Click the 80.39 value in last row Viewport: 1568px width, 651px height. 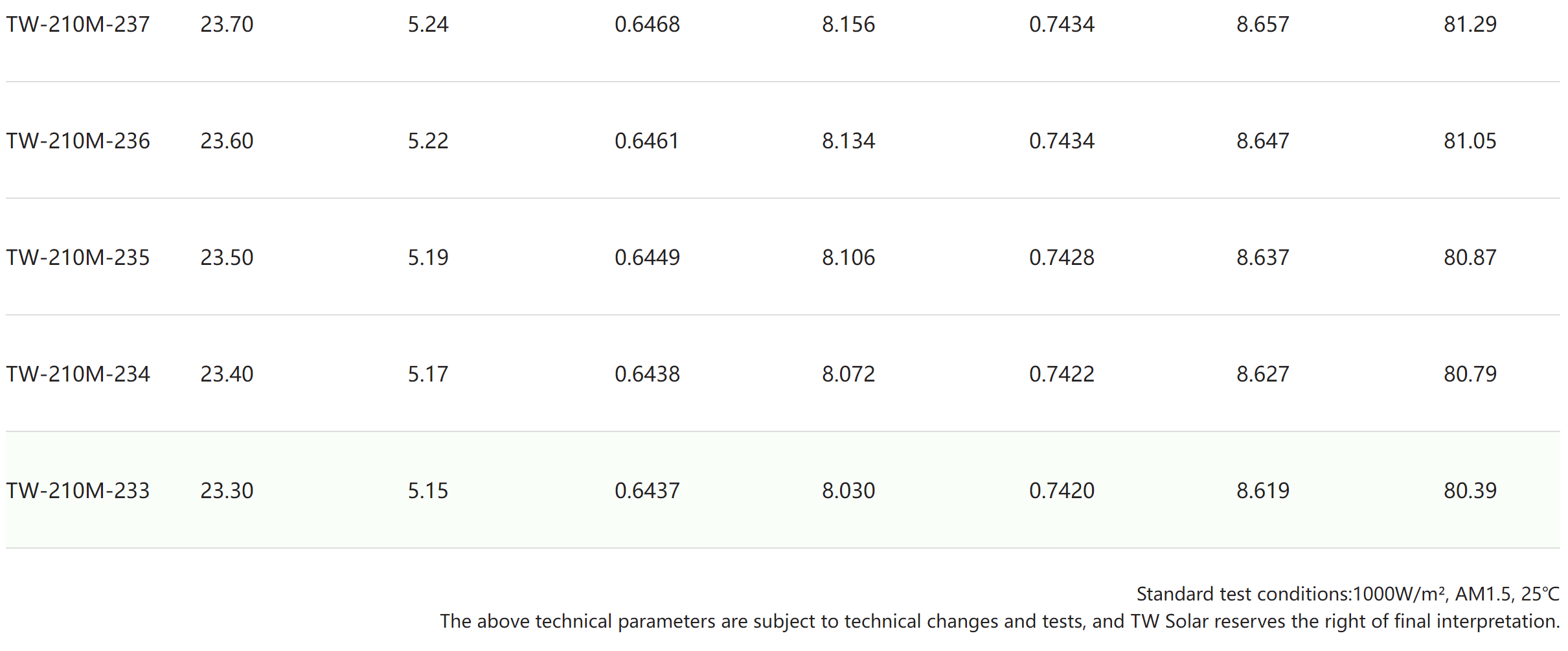click(x=1470, y=491)
